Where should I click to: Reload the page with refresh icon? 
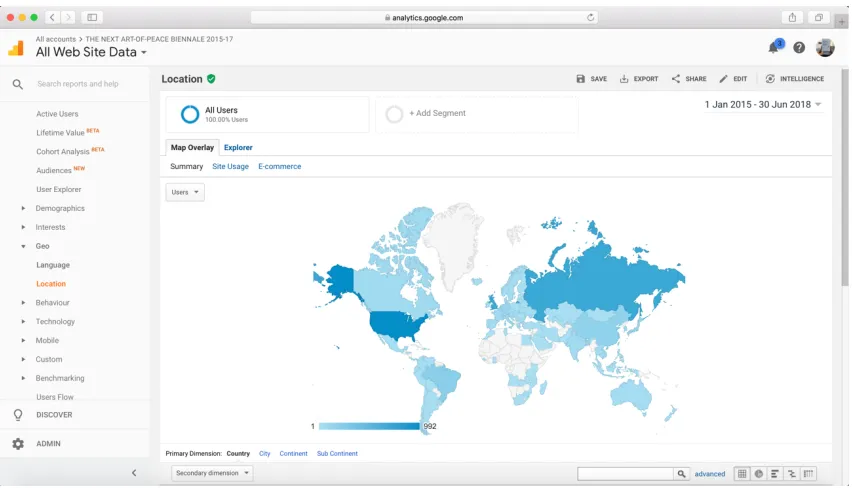point(590,17)
